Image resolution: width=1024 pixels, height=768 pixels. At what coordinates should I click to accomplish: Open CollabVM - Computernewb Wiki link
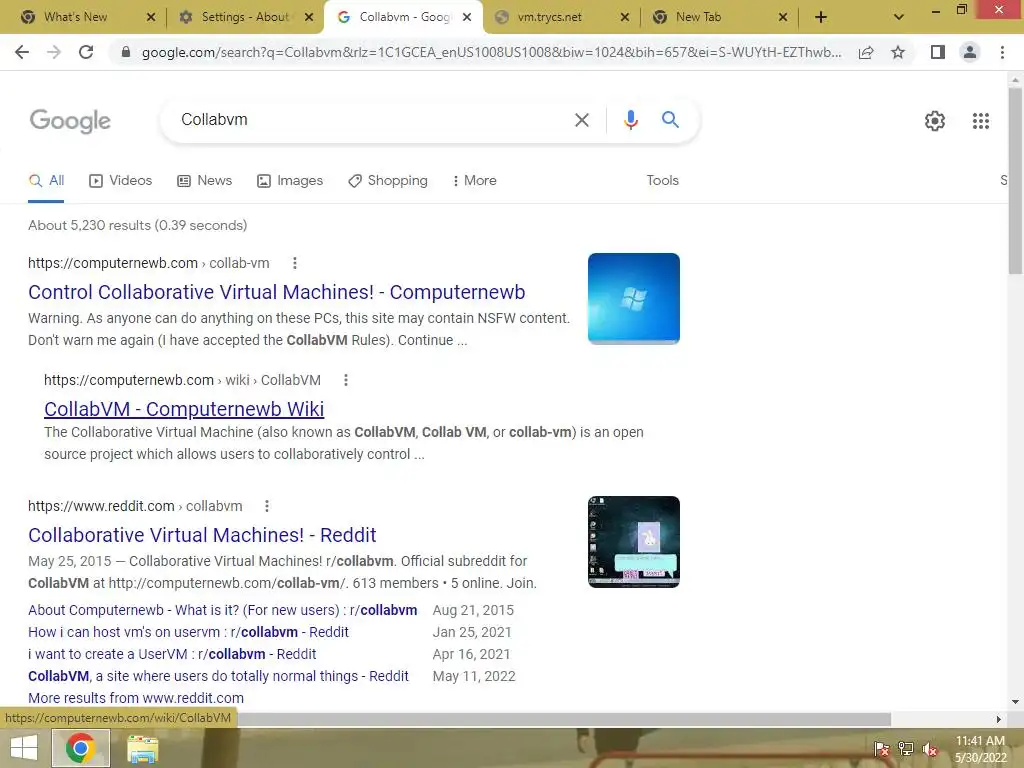[x=184, y=409]
